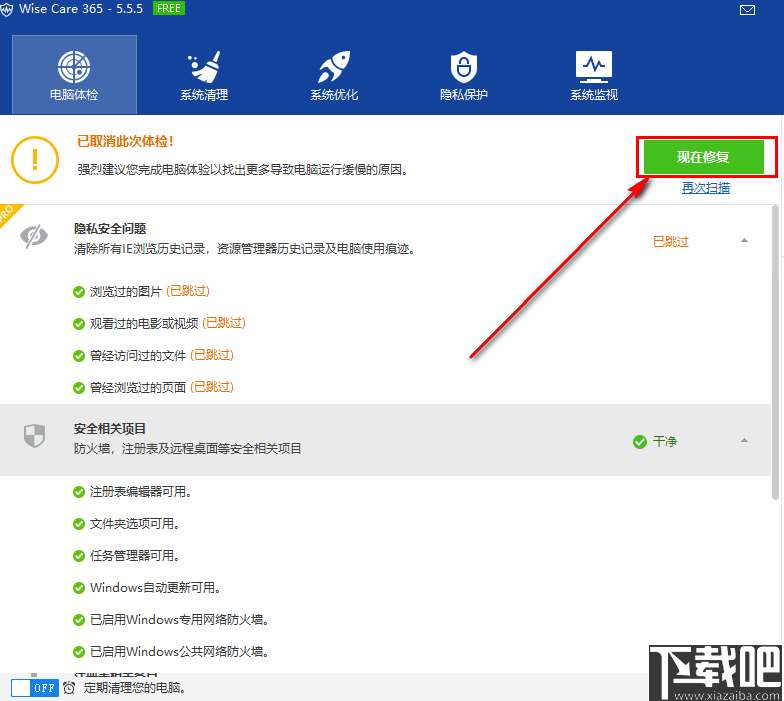The height and width of the screenshot is (701, 784).
Task: Click the alarm clock icon beside 定期清理
Action: (69, 688)
